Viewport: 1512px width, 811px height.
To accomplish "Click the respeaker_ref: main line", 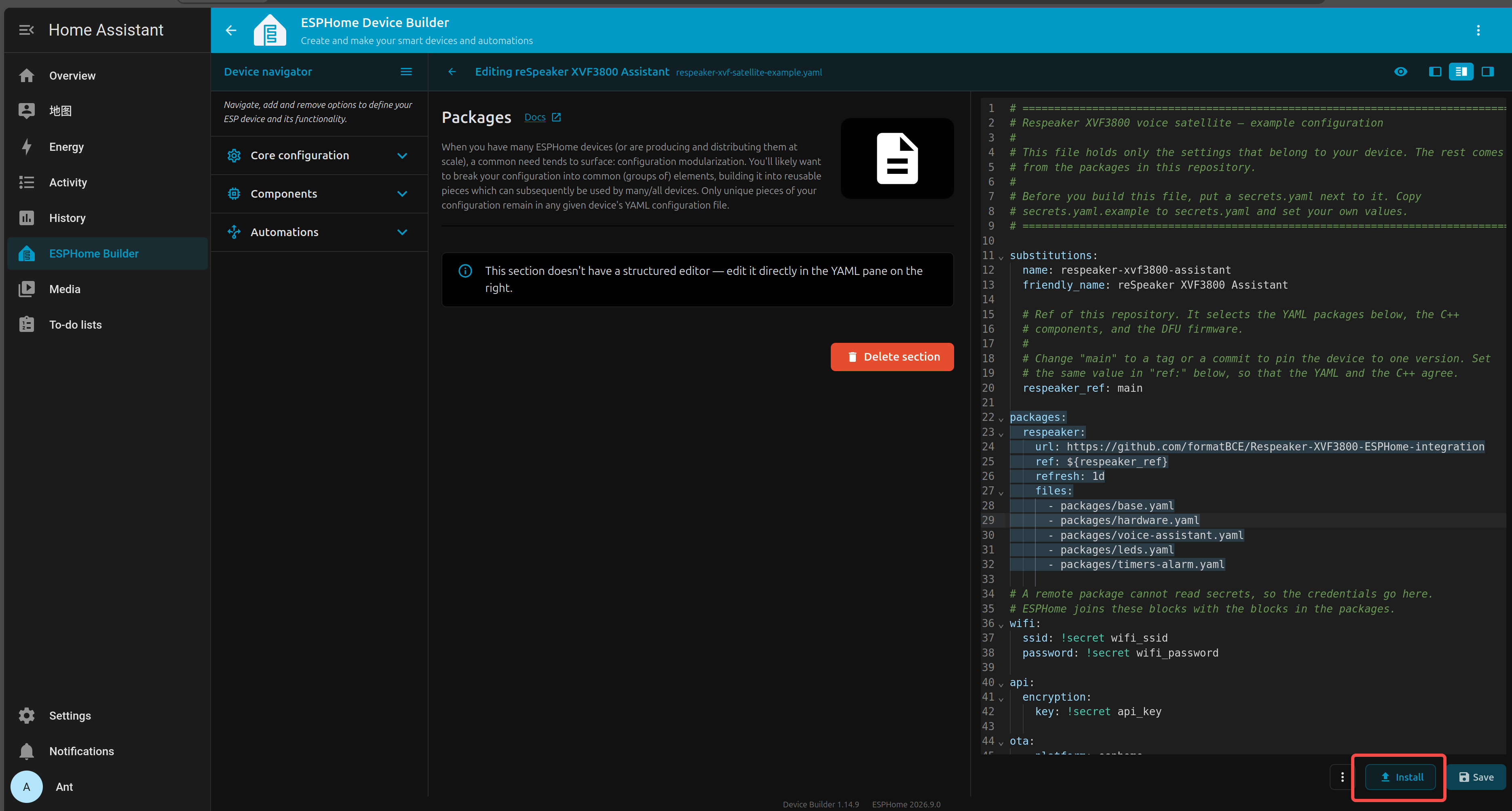I will click(x=1082, y=388).
